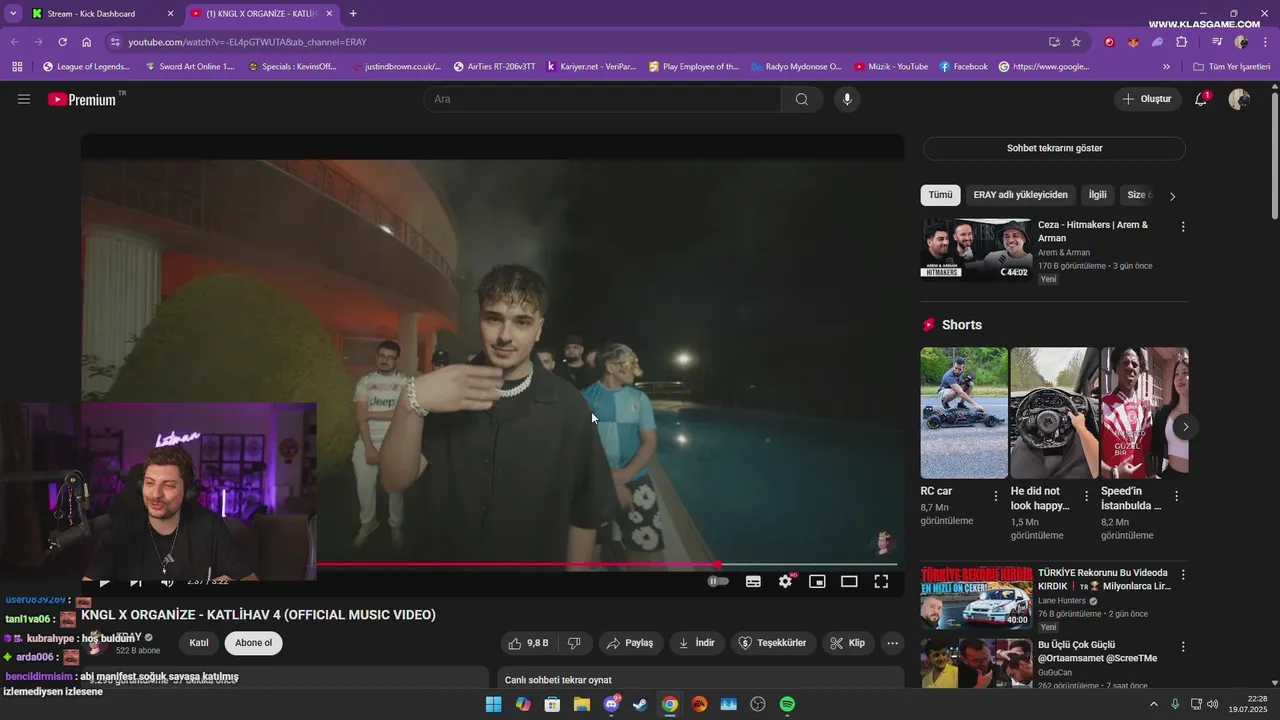Open the notifications bell
This screenshot has height=720, width=1280.
(x=1201, y=99)
